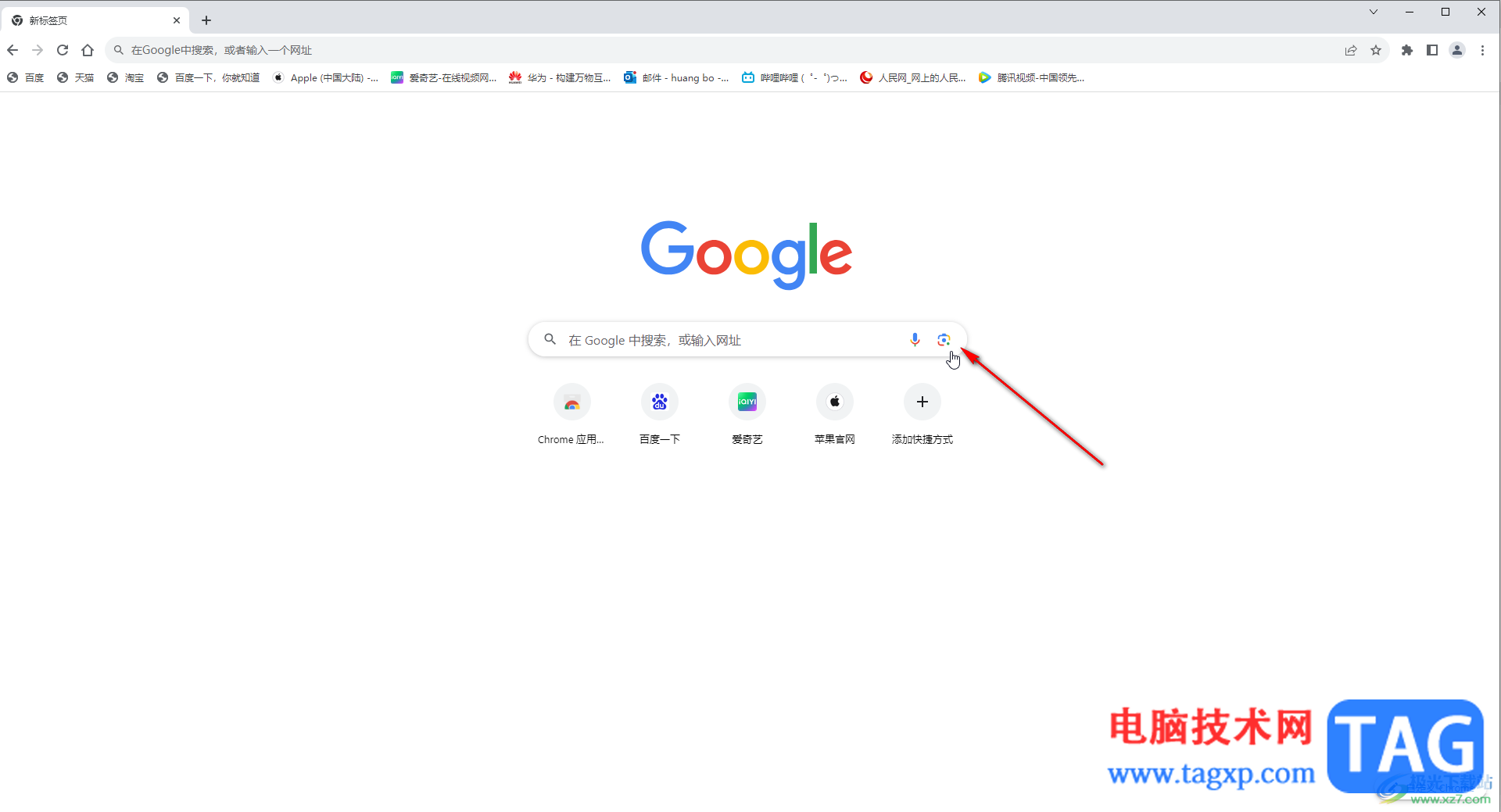
Task: Open the 爱奇艺 shortcut
Action: click(747, 414)
